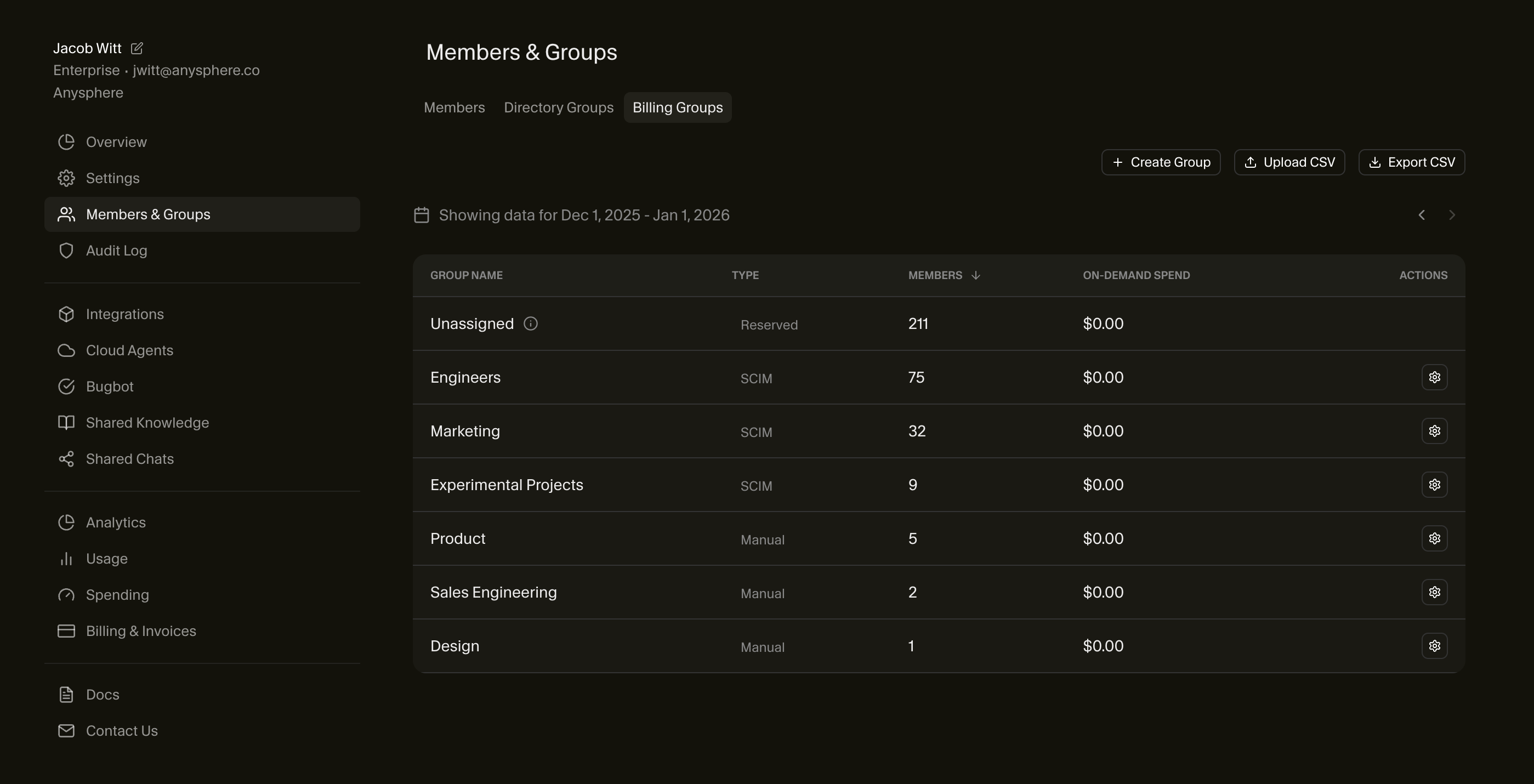Switch to Directory Groups tab
The height and width of the screenshot is (784, 1534).
pyautogui.click(x=558, y=108)
